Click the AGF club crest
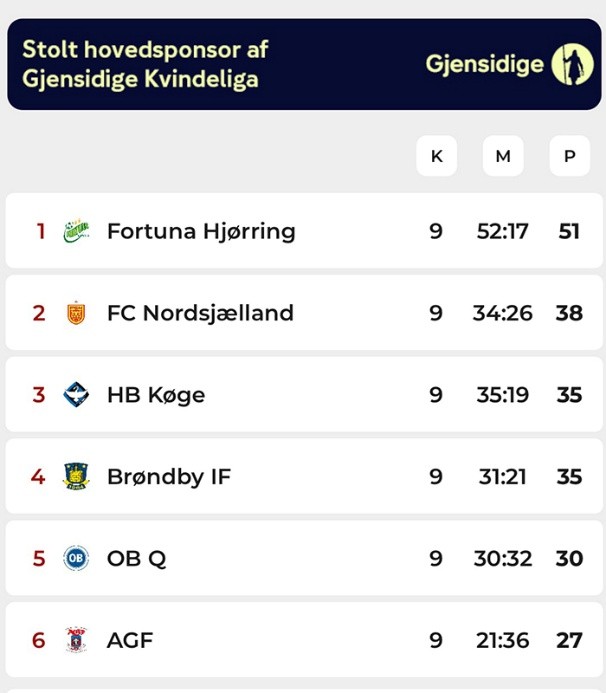Screen dimensions: 606x693 [x=76, y=640]
